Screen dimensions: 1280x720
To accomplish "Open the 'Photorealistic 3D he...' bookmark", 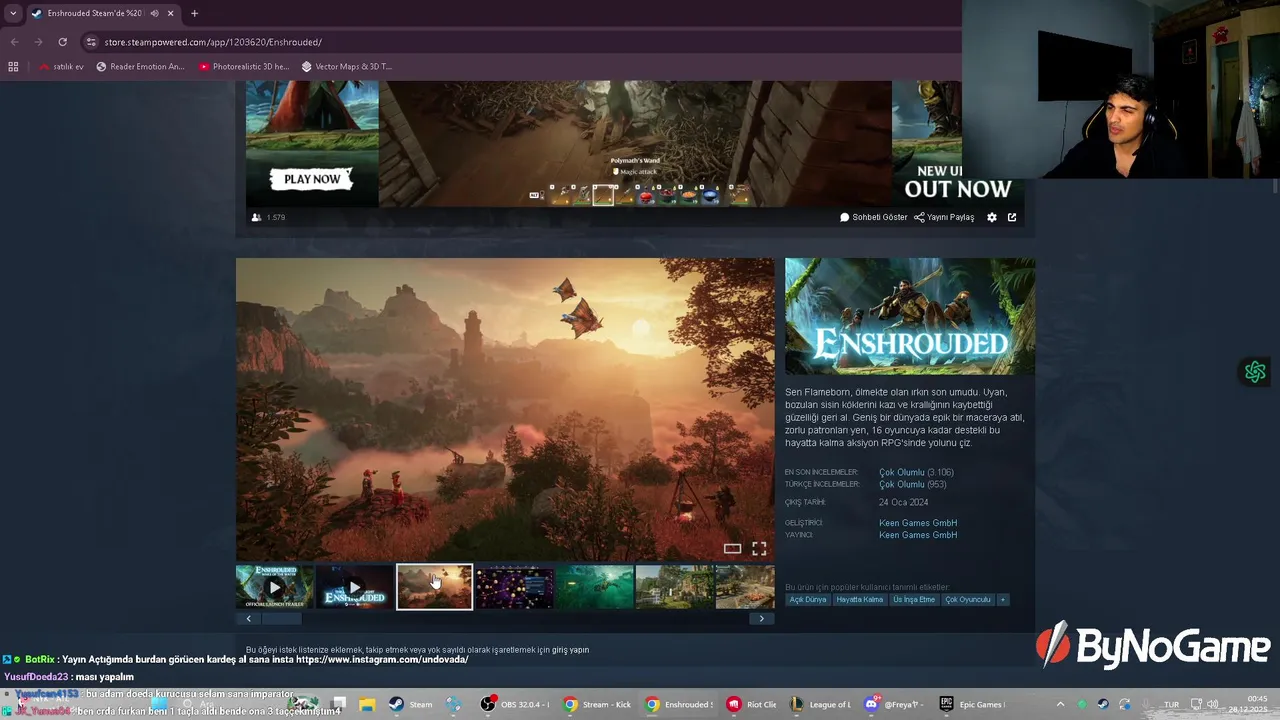I will (x=244, y=67).
